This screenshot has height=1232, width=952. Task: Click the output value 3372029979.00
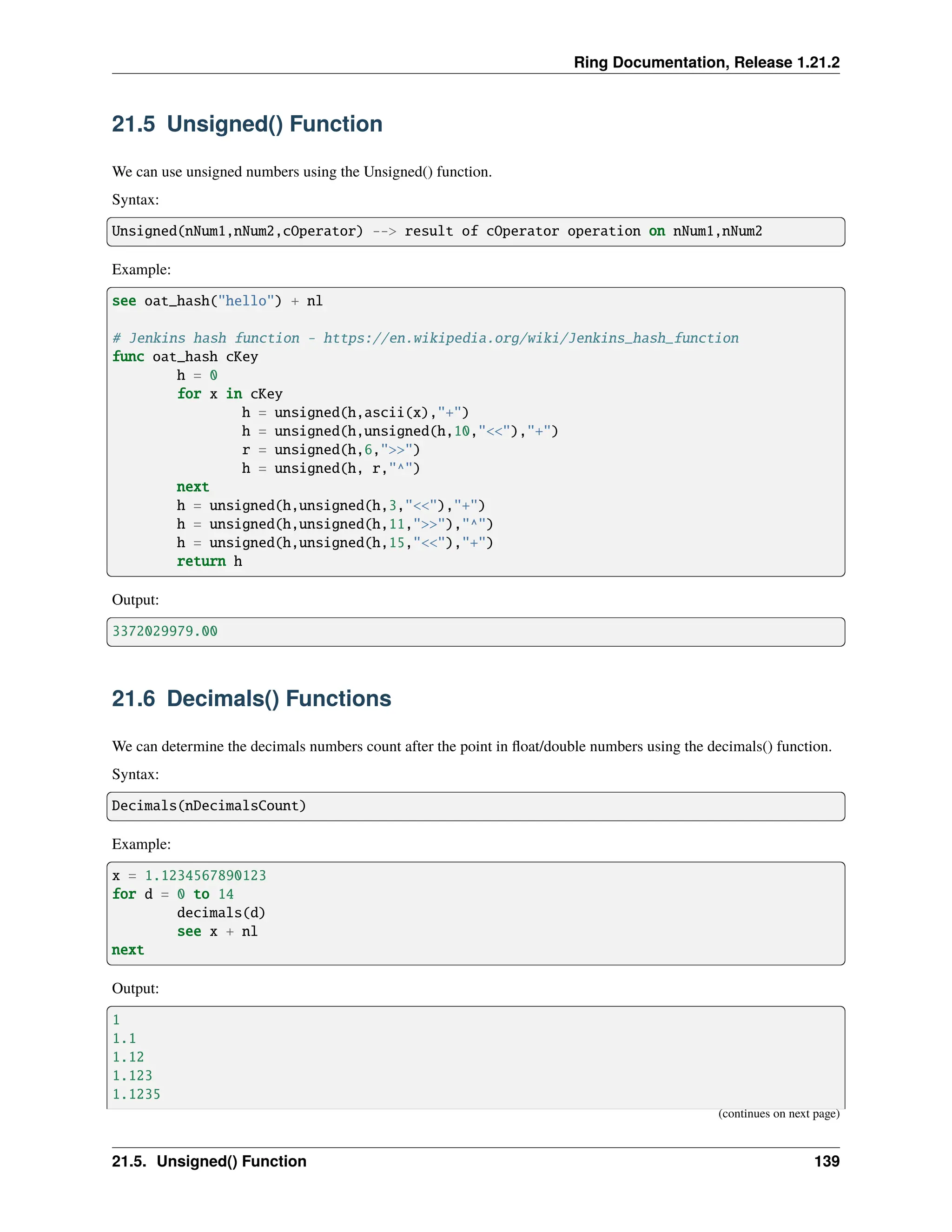[165, 631]
